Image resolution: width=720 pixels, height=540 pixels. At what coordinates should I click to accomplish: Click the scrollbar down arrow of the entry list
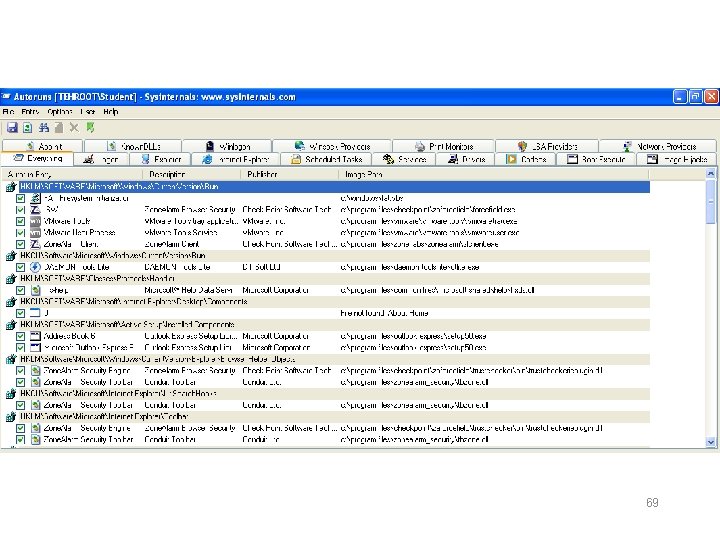711,442
